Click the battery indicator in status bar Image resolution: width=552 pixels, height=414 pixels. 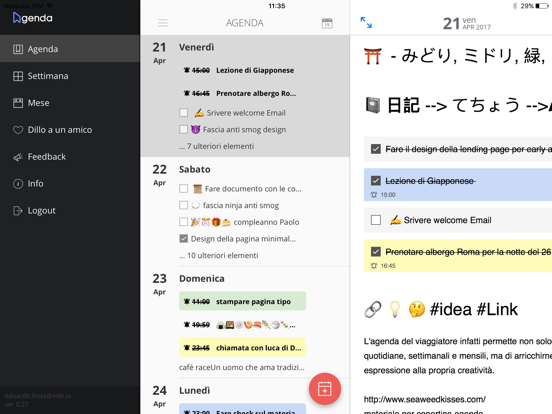[541, 6]
